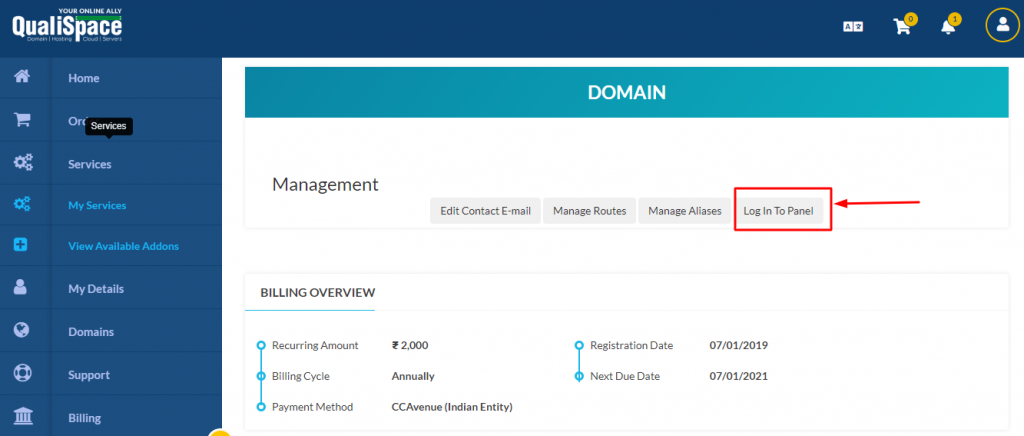The image size is (1024, 436).
Task: Go to Home in sidebar
Action: point(84,78)
